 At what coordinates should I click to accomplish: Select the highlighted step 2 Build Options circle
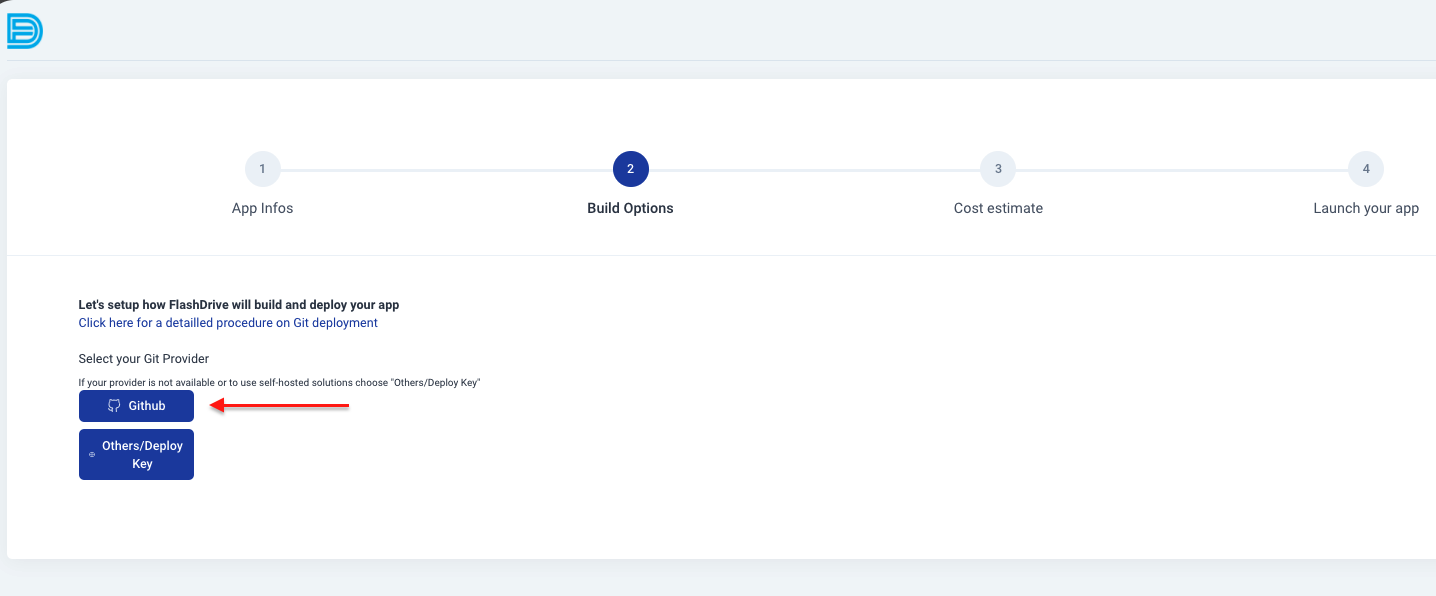630,168
